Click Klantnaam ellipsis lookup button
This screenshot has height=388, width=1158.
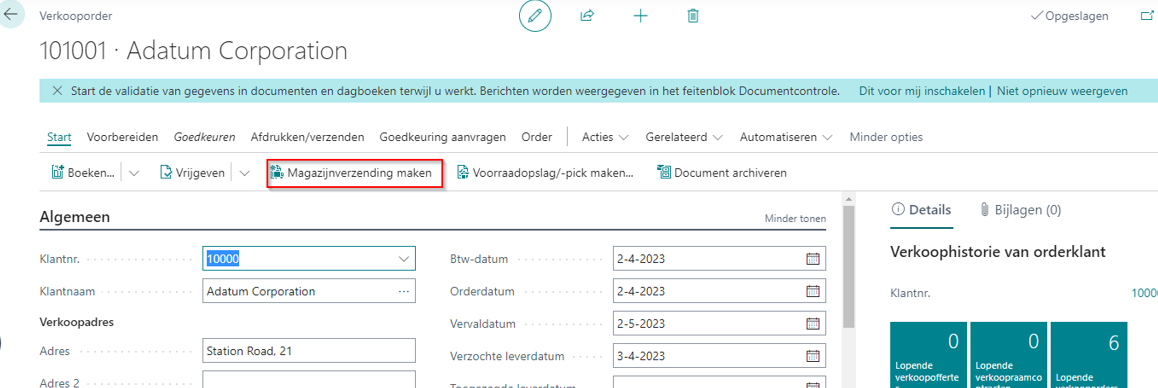click(x=403, y=291)
